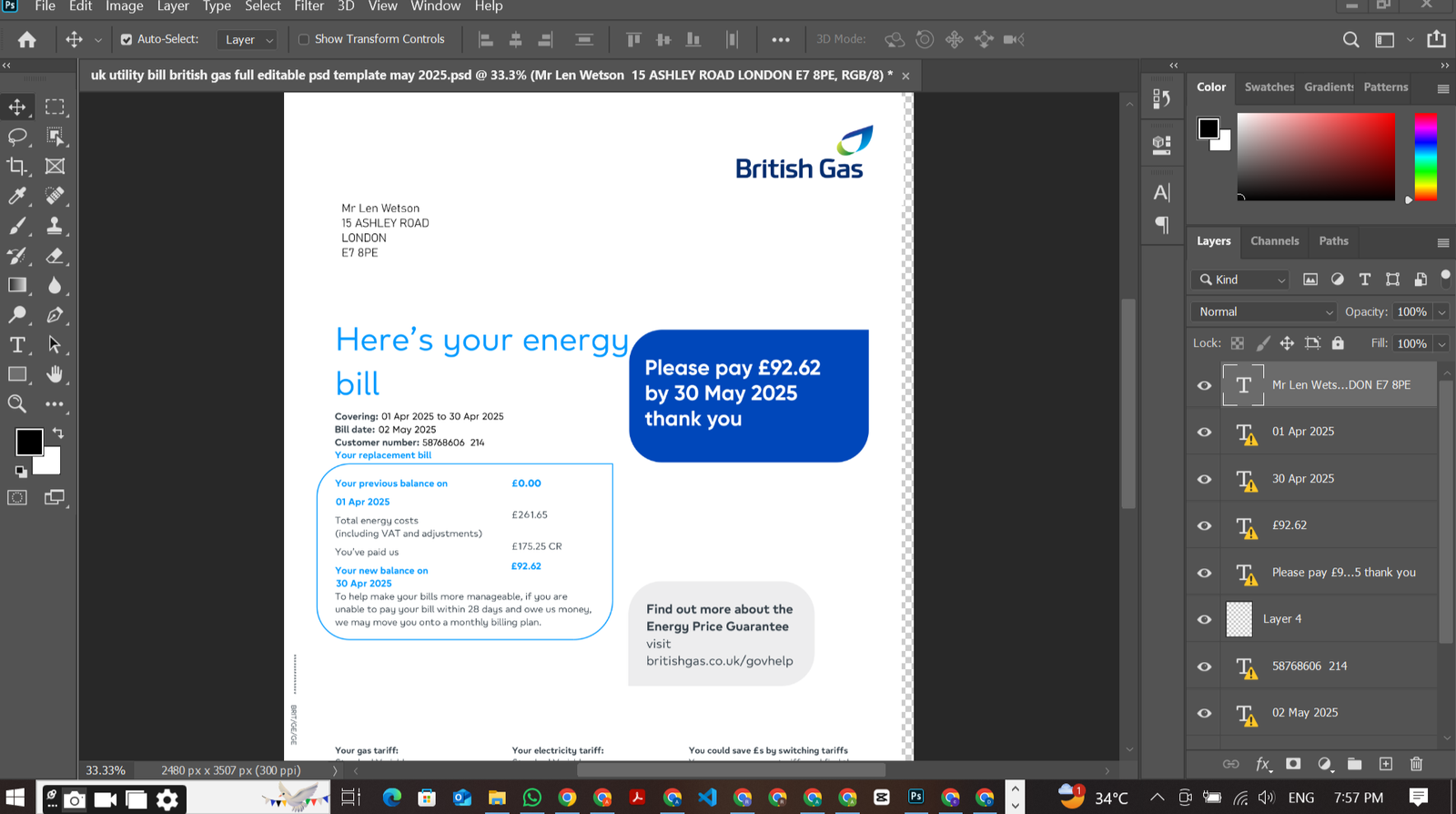This screenshot has width=1456, height=814.
Task: Select the Object Selection tool
Action: pos(55,137)
